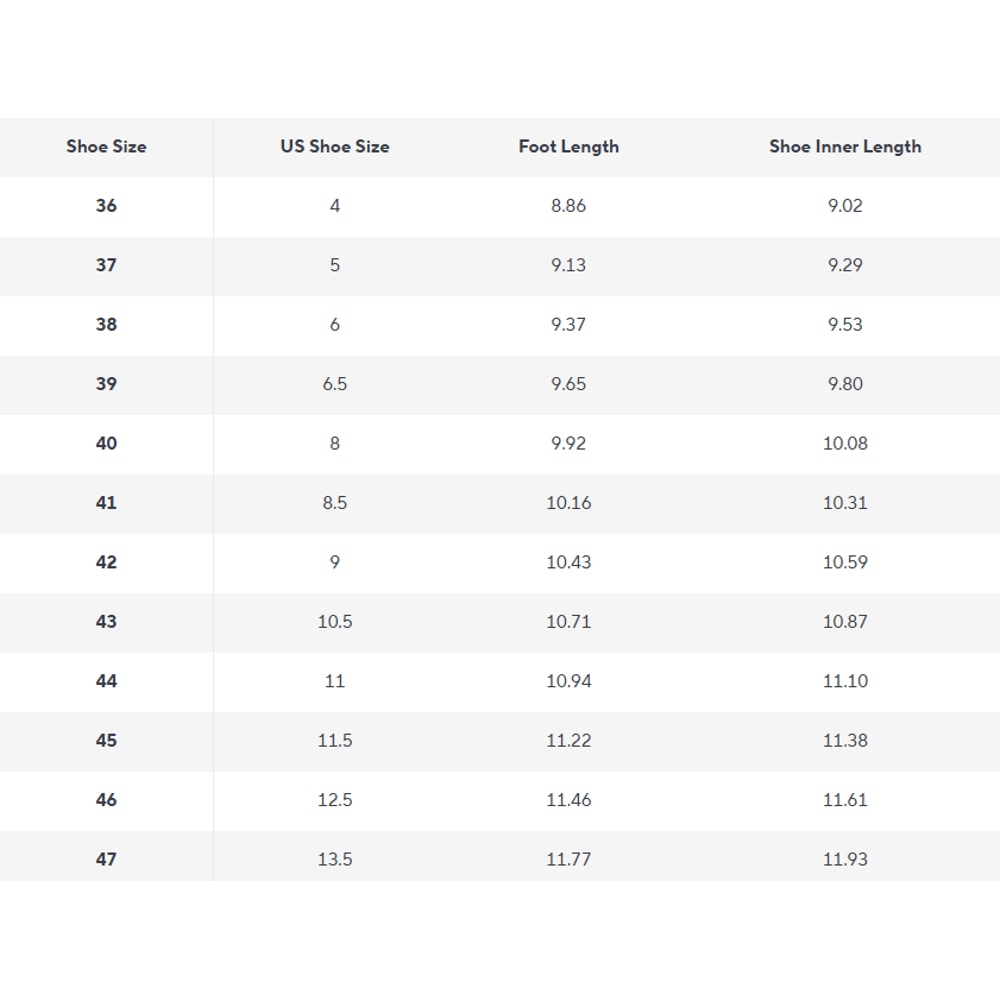
Task: Click US shoe size 12.5 cell
Action: click(x=334, y=800)
